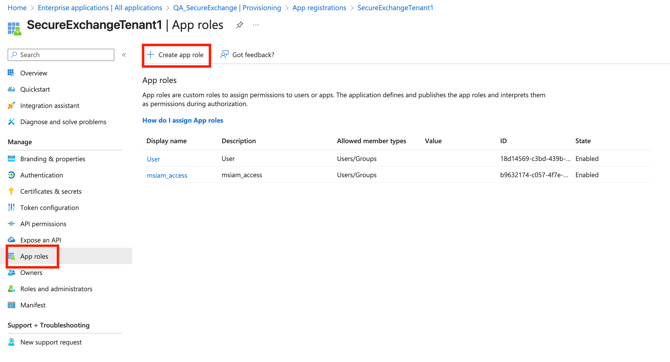Click Owners label in sidebar
The height and width of the screenshot is (362, 670).
31,273
